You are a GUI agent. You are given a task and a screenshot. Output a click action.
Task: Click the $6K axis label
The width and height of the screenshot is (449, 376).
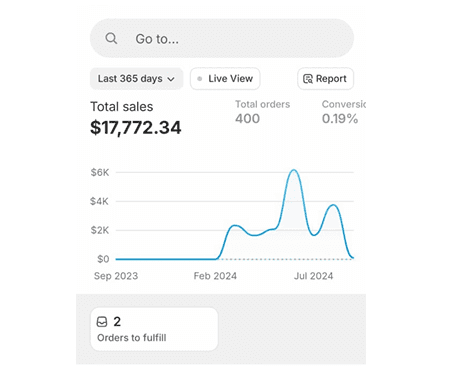coord(100,172)
